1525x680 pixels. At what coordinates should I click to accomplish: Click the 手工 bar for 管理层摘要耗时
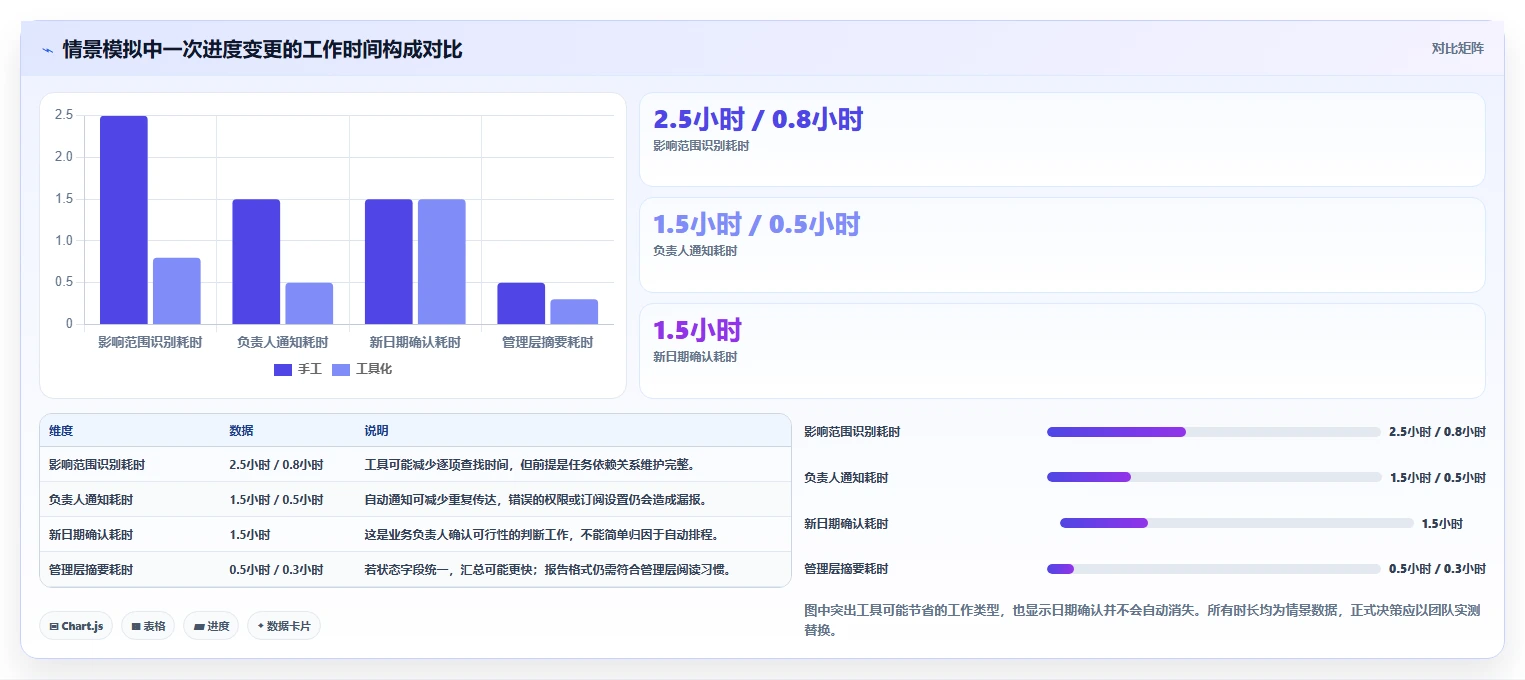(521, 303)
